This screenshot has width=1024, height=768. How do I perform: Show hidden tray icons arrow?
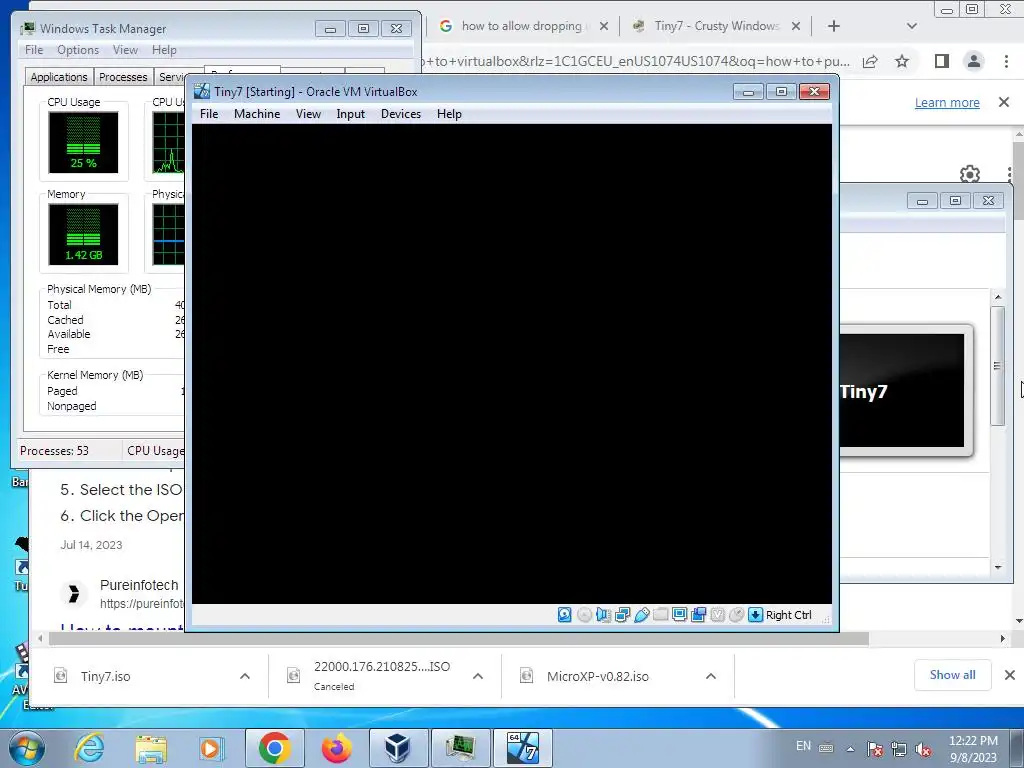pyautogui.click(x=850, y=748)
